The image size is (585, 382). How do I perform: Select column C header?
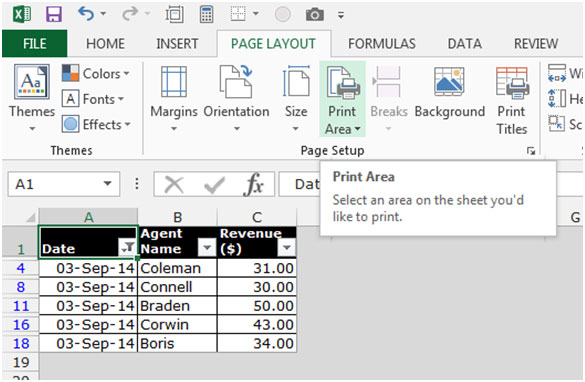click(x=257, y=217)
